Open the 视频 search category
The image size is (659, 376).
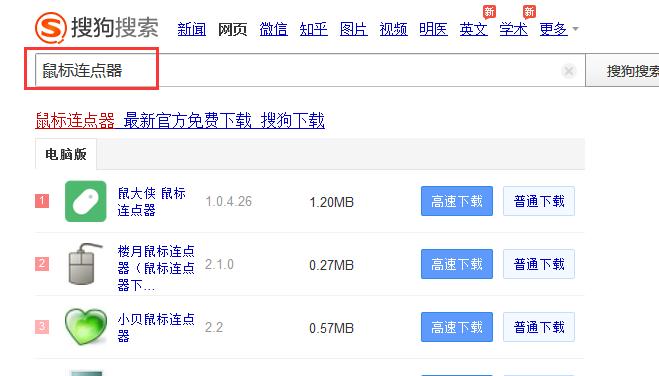pyautogui.click(x=393, y=29)
